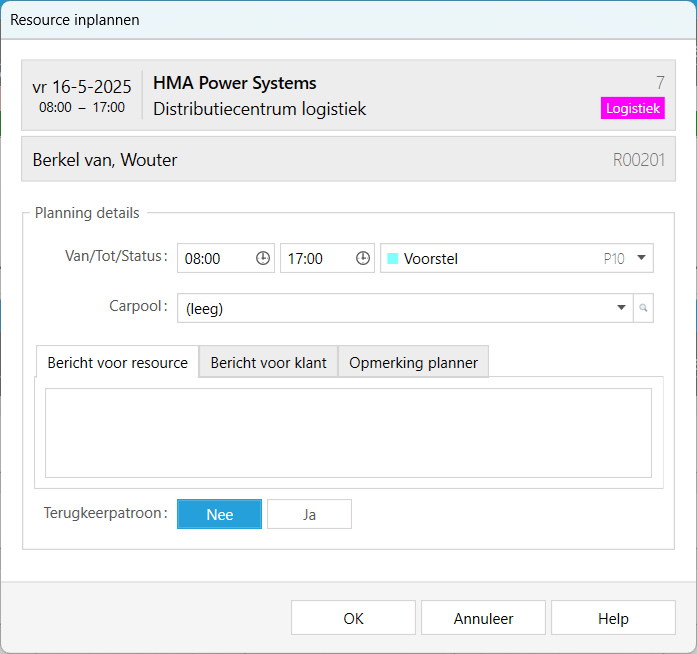Expand the Carpool dropdown arrow
Image resolution: width=697 pixels, height=654 pixels.
(x=621, y=309)
